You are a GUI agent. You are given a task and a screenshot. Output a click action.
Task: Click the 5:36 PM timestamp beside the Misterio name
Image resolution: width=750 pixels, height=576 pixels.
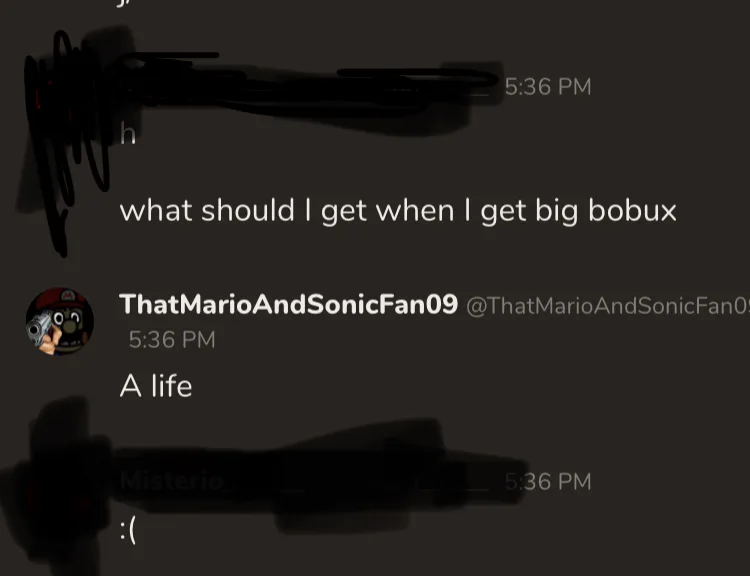pyautogui.click(x=548, y=482)
